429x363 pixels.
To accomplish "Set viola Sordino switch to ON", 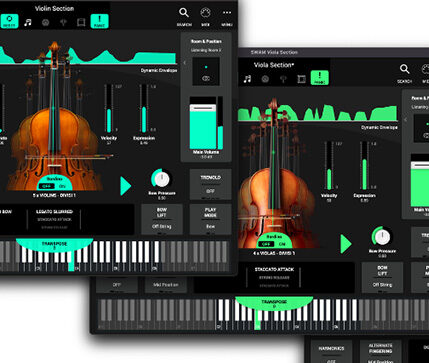I will (282, 244).
